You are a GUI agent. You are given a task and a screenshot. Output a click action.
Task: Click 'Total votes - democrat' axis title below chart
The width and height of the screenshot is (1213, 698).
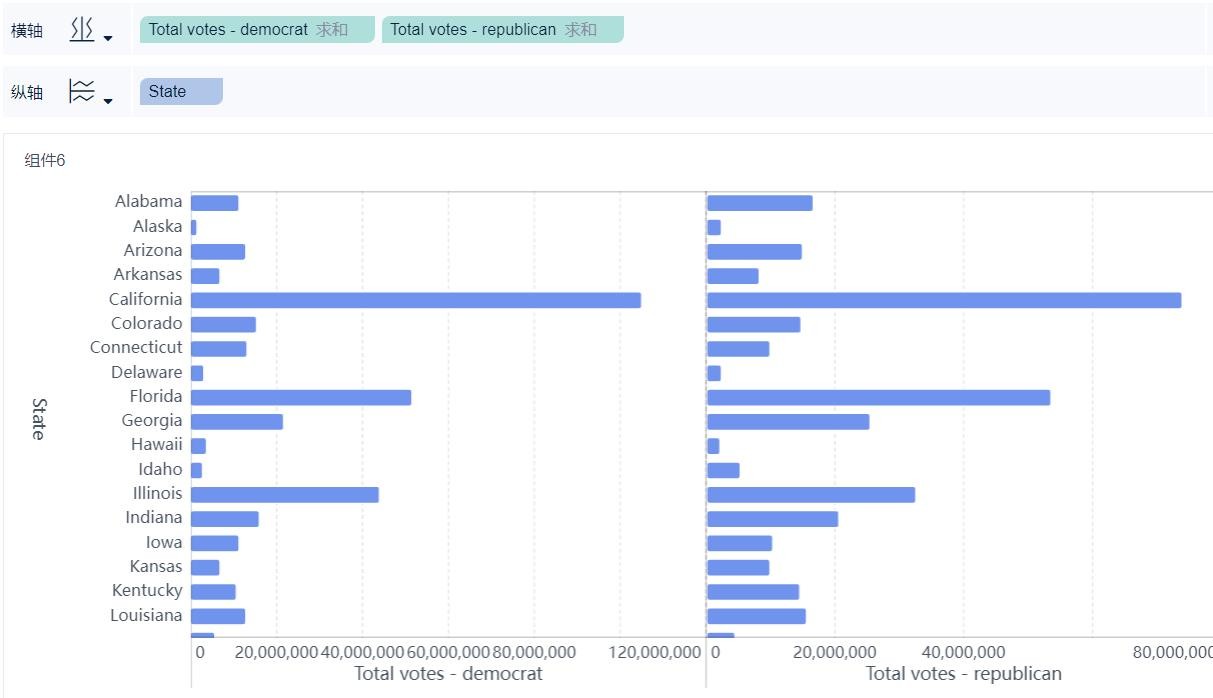point(448,674)
